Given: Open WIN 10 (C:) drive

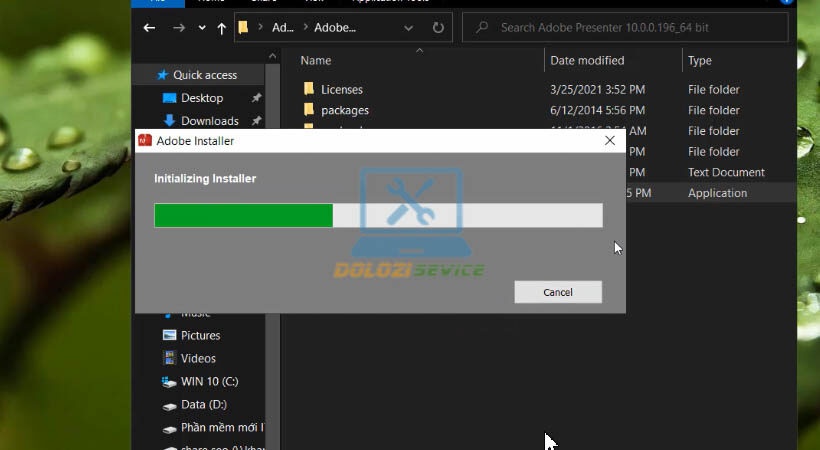Looking at the screenshot, I should pyautogui.click(x=210, y=381).
